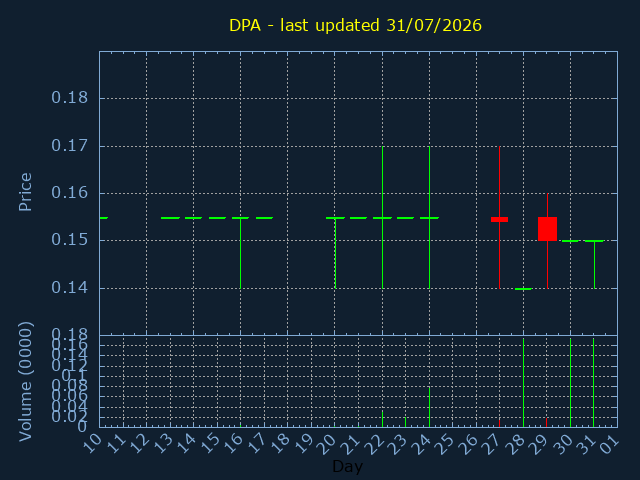The height and width of the screenshot is (480, 640).
Task: Click the 0.14 price axis label
Action: click(x=69, y=288)
